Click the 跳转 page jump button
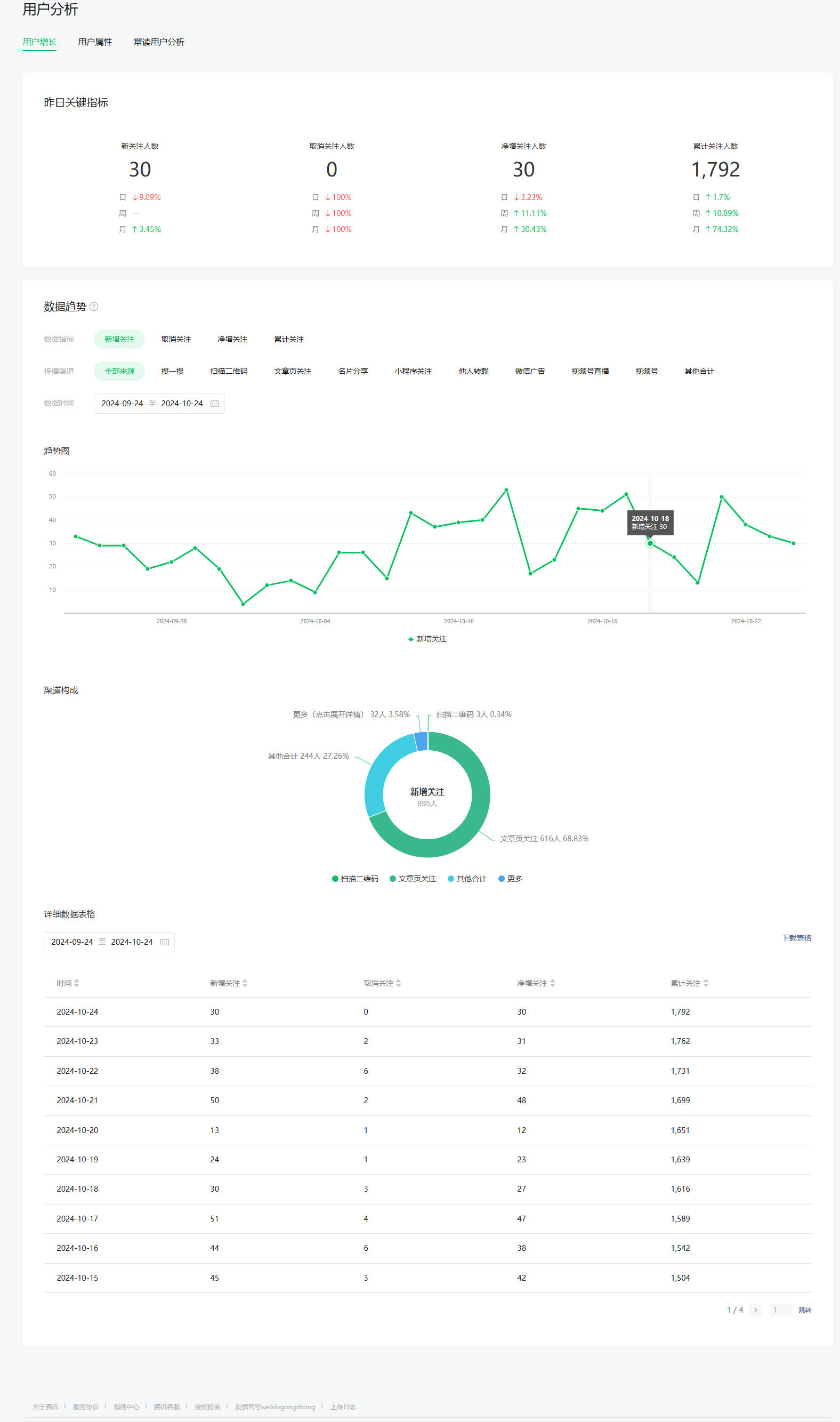The width and height of the screenshot is (840, 1422). tap(805, 1311)
